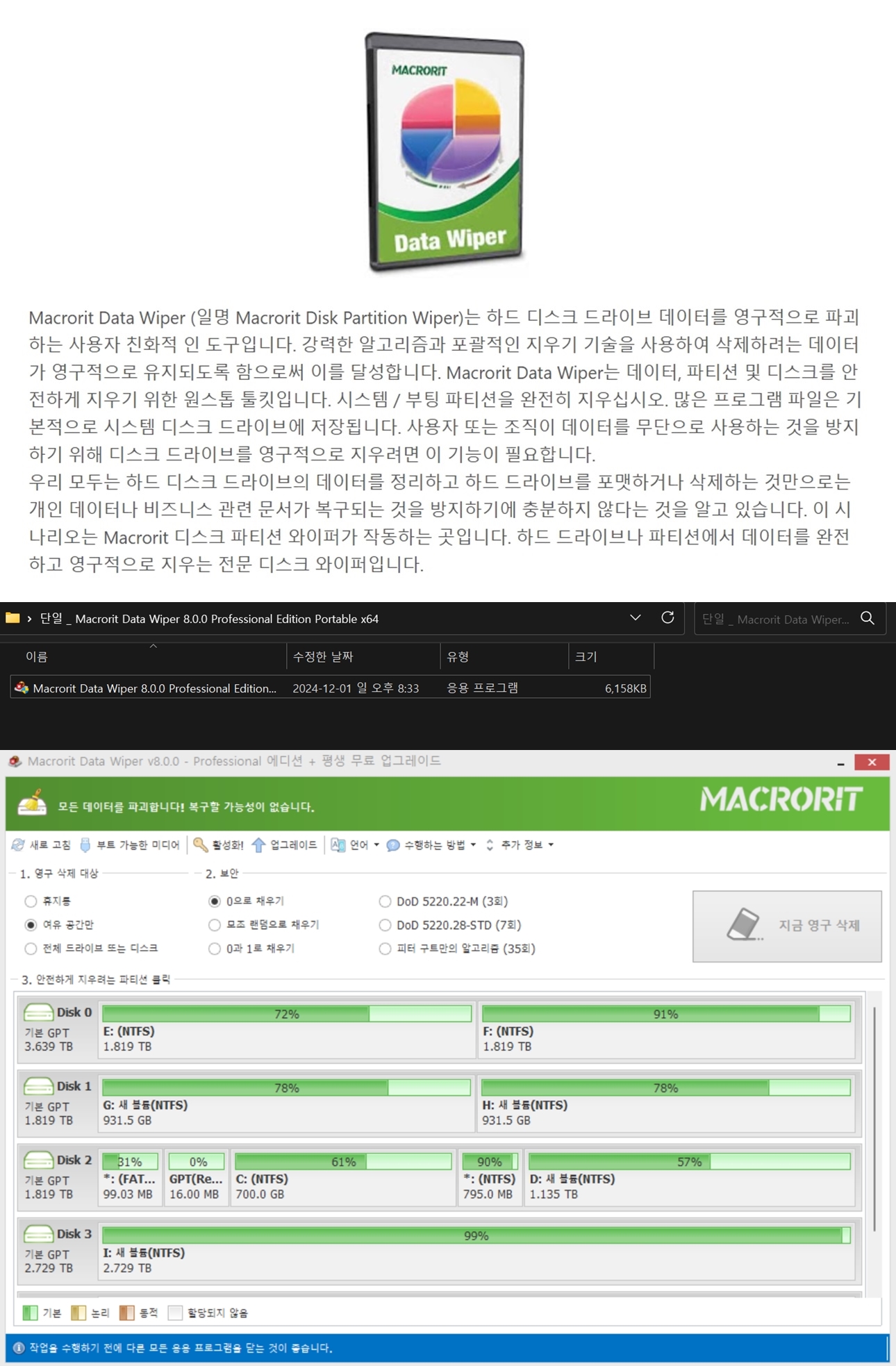Click the application file icon in Explorer row

click(22, 688)
